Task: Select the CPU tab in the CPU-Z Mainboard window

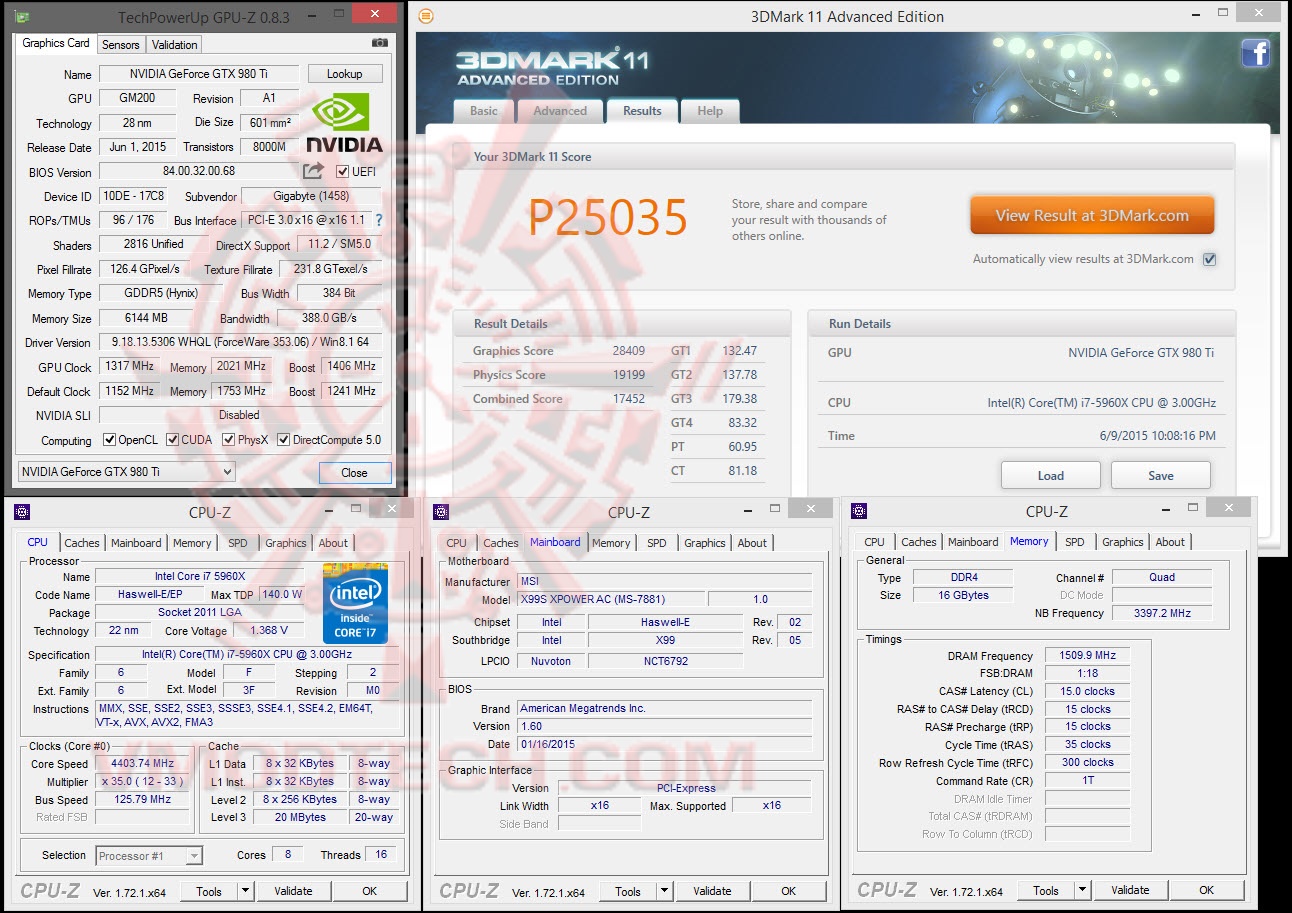Action: pyautogui.click(x=456, y=543)
